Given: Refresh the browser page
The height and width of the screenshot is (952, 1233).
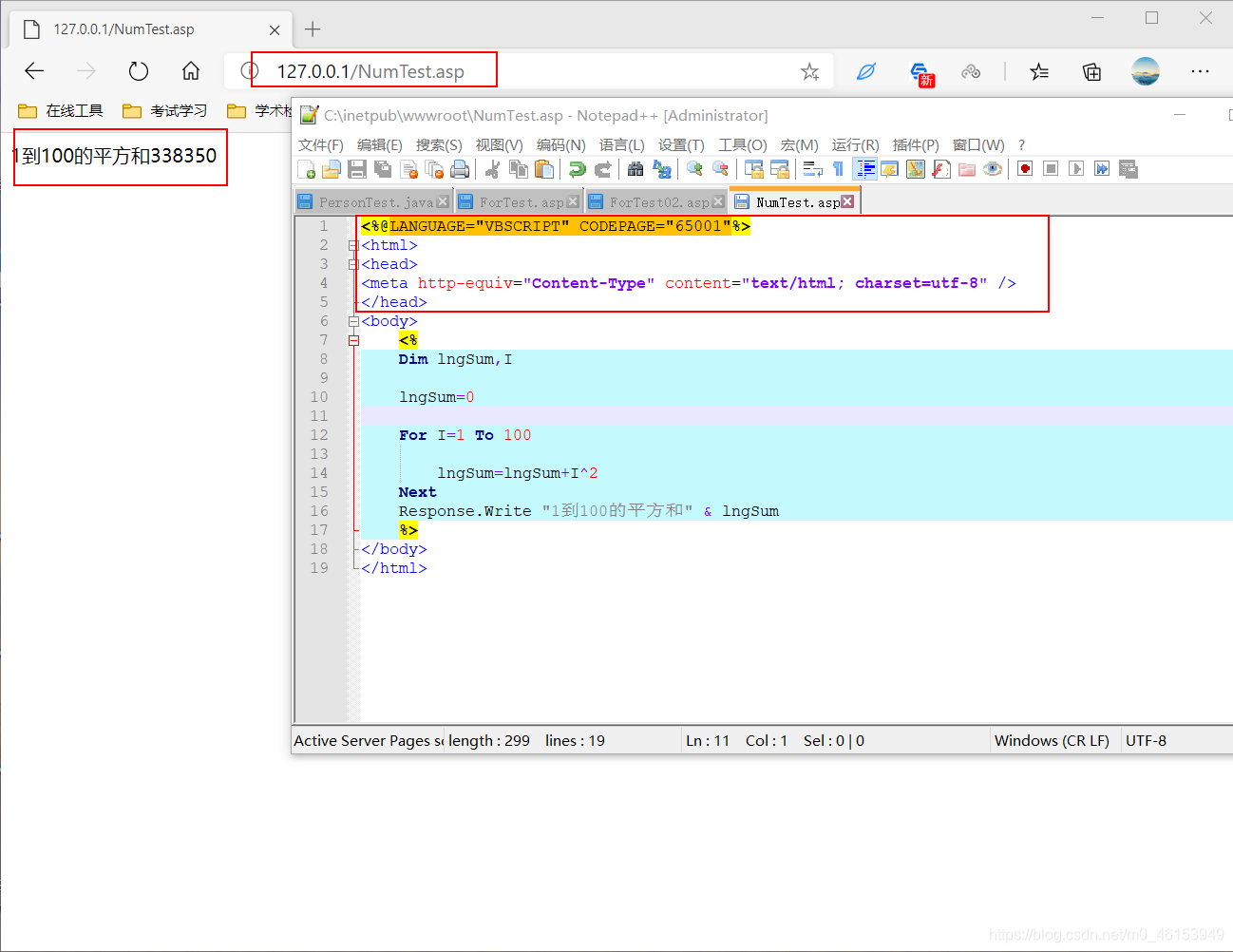Looking at the screenshot, I should 139,71.
